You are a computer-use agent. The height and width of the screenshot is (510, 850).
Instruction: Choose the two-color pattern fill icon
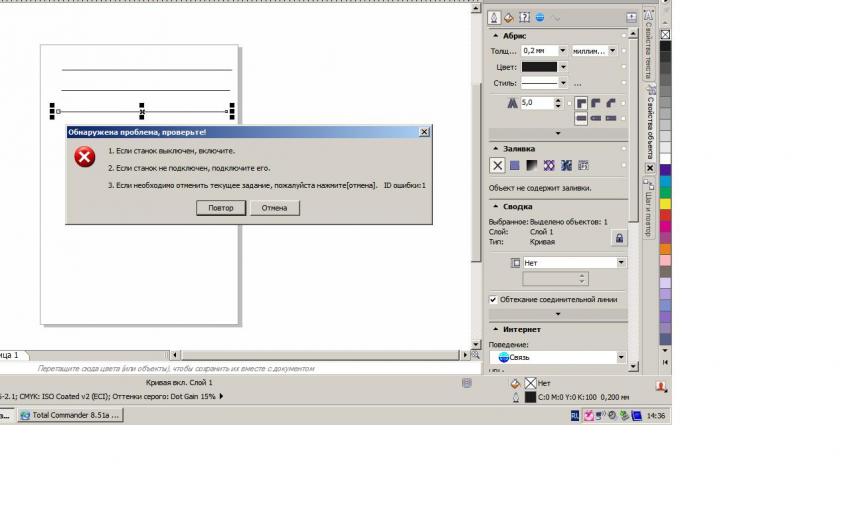tap(549, 165)
